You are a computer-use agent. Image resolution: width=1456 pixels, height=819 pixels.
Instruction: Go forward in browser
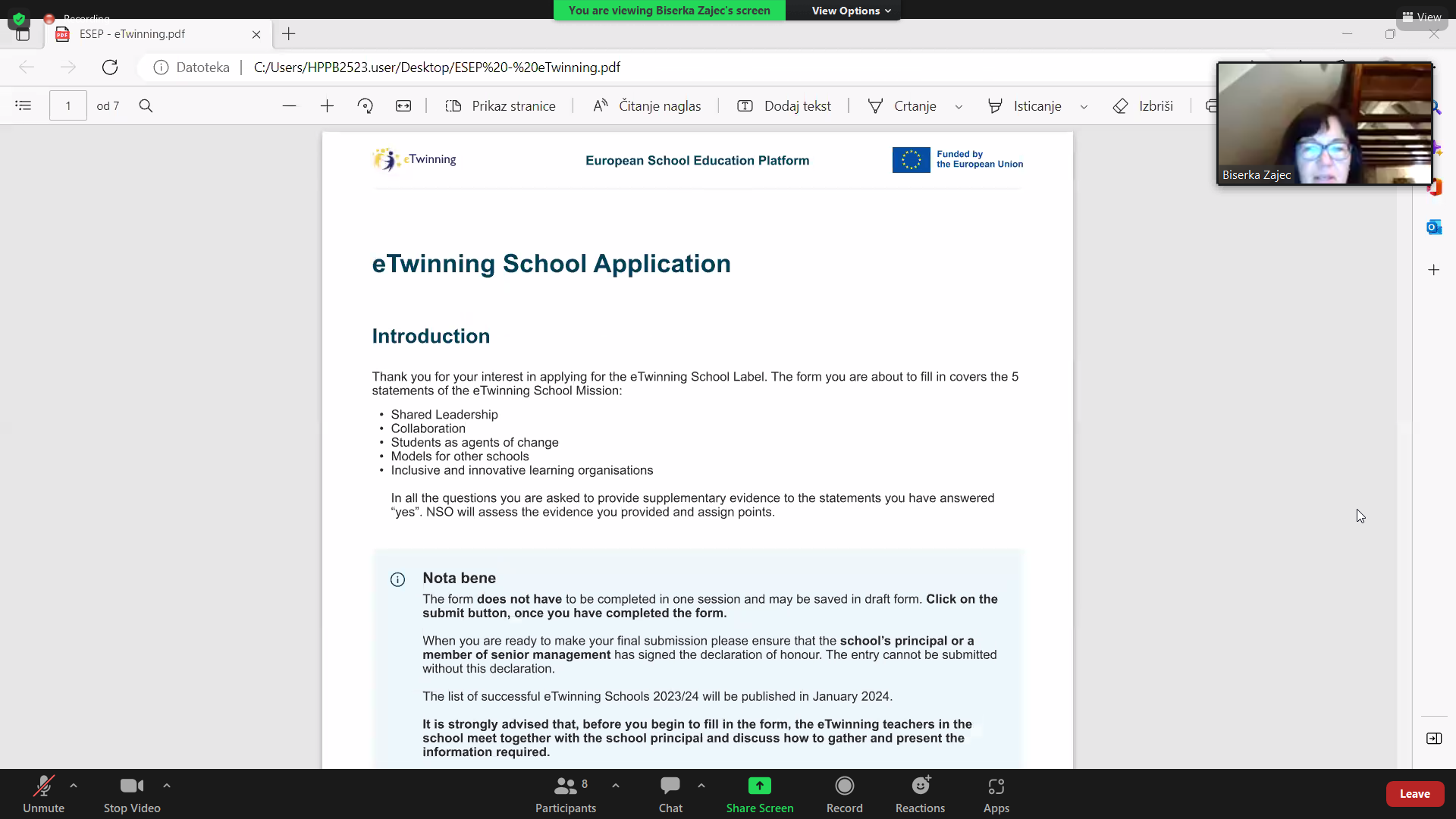click(68, 67)
